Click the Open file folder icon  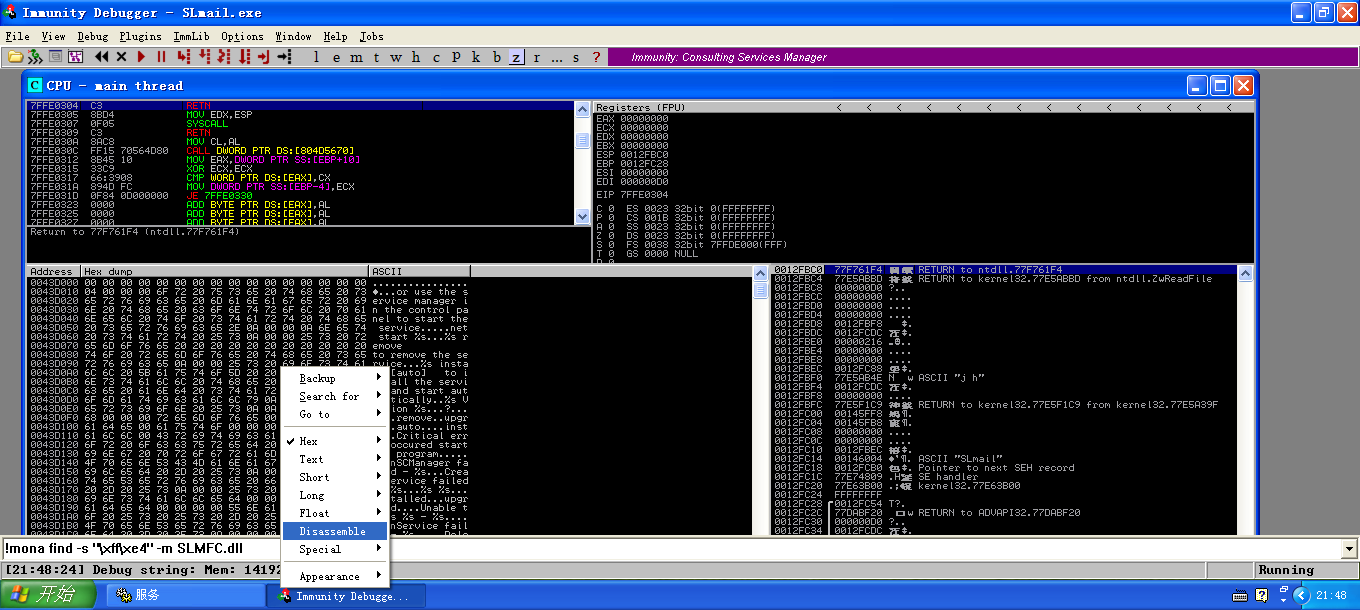coord(15,57)
